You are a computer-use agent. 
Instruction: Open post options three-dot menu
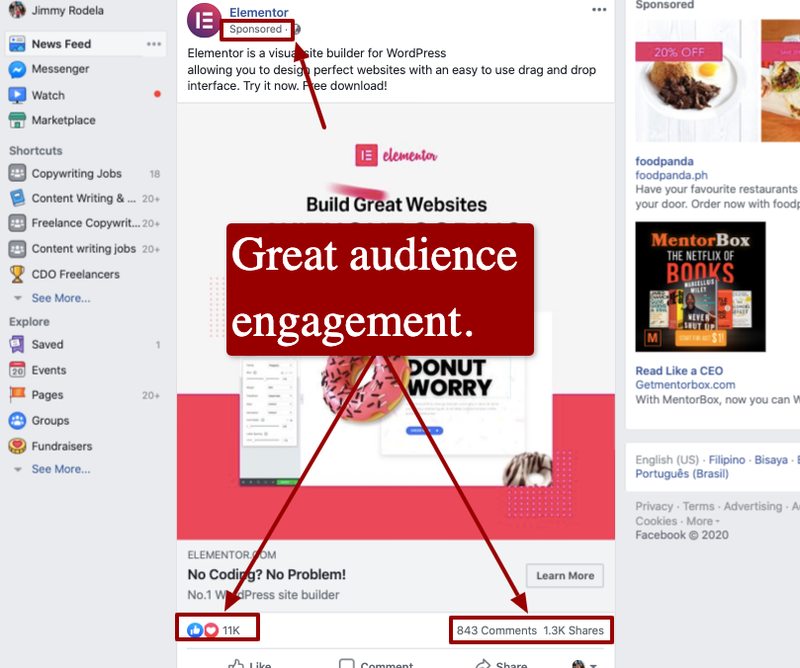click(x=599, y=9)
